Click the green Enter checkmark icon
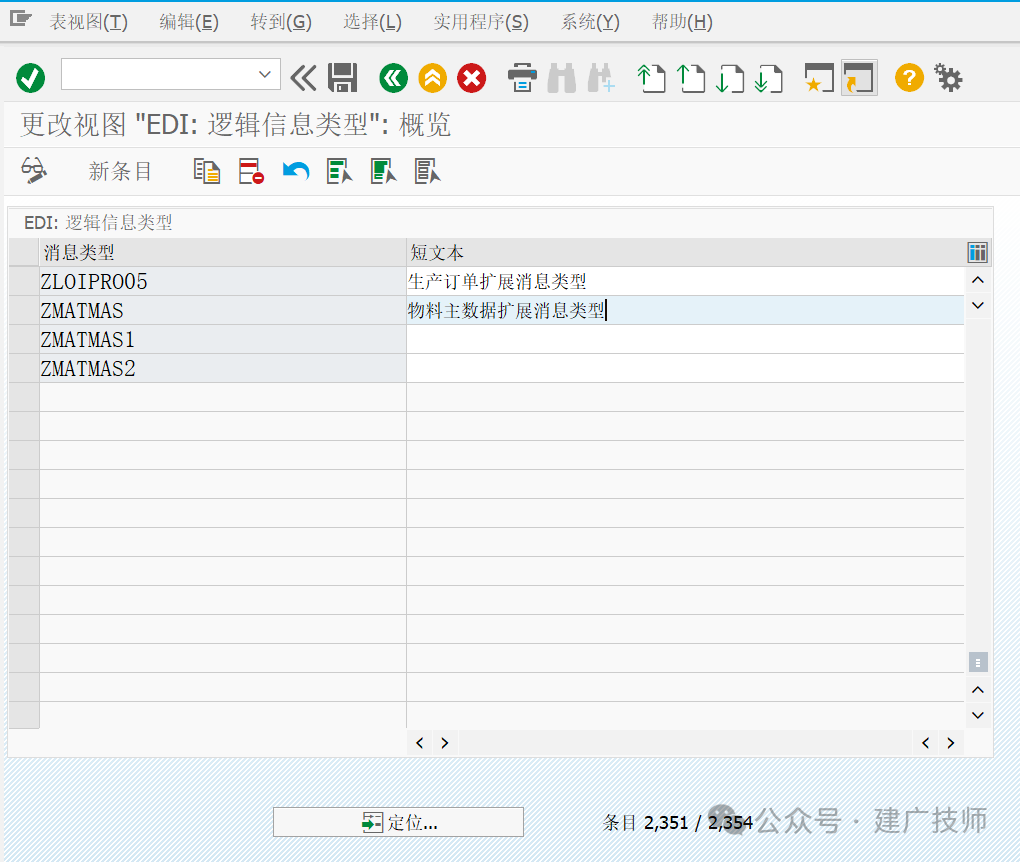Viewport: 1020px width, 862px height. 31,79
